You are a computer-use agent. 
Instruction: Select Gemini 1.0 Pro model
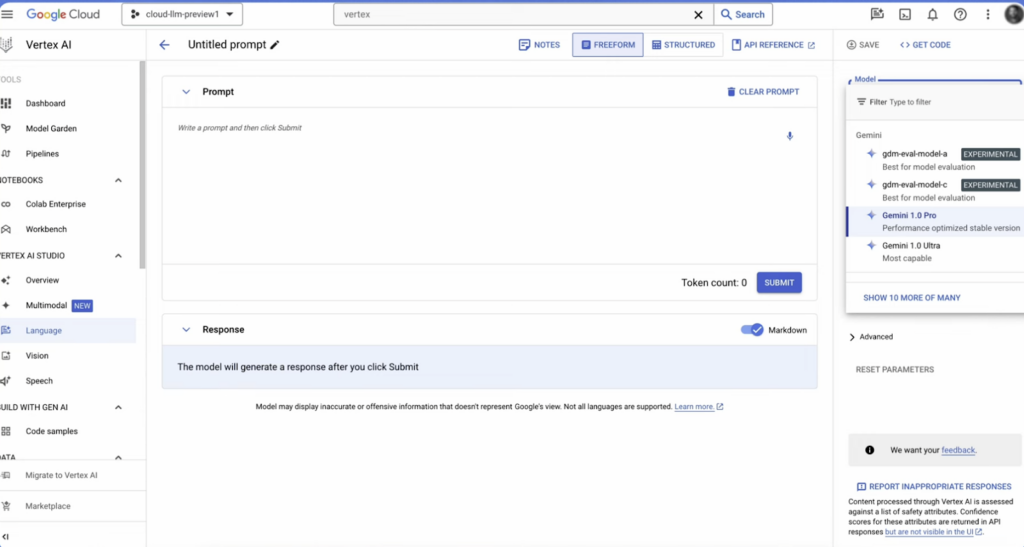(x=935, y=221)
